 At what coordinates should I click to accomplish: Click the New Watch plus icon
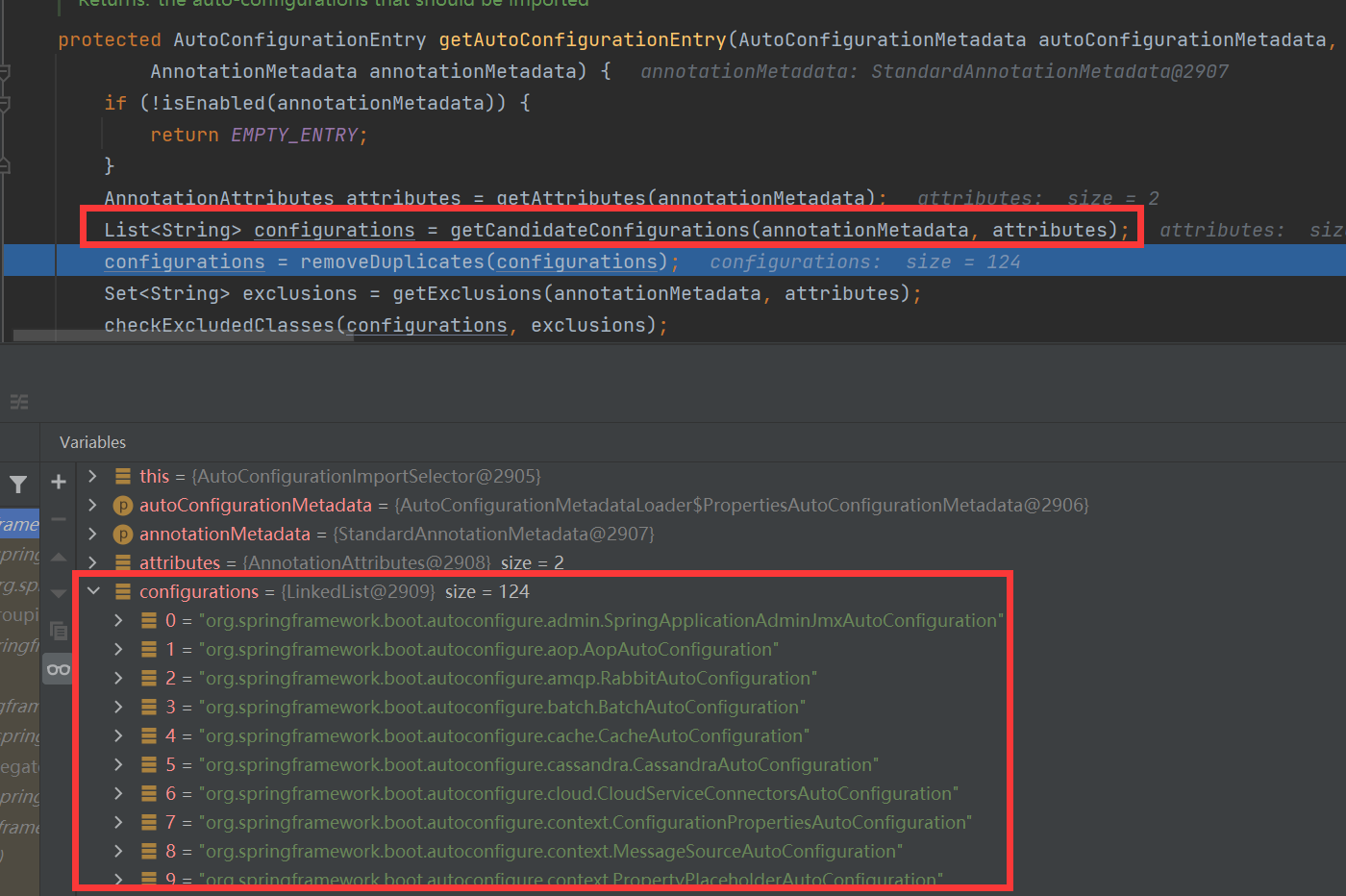(59, 482)
